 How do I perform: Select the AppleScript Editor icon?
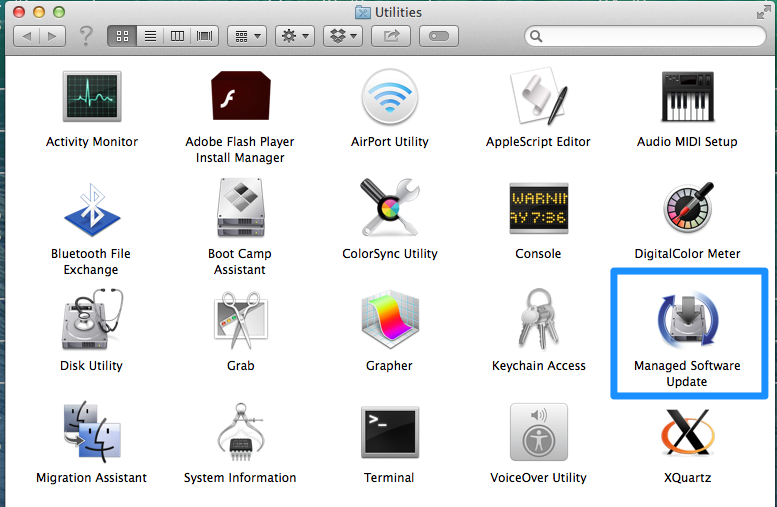(x=539, y=96)
